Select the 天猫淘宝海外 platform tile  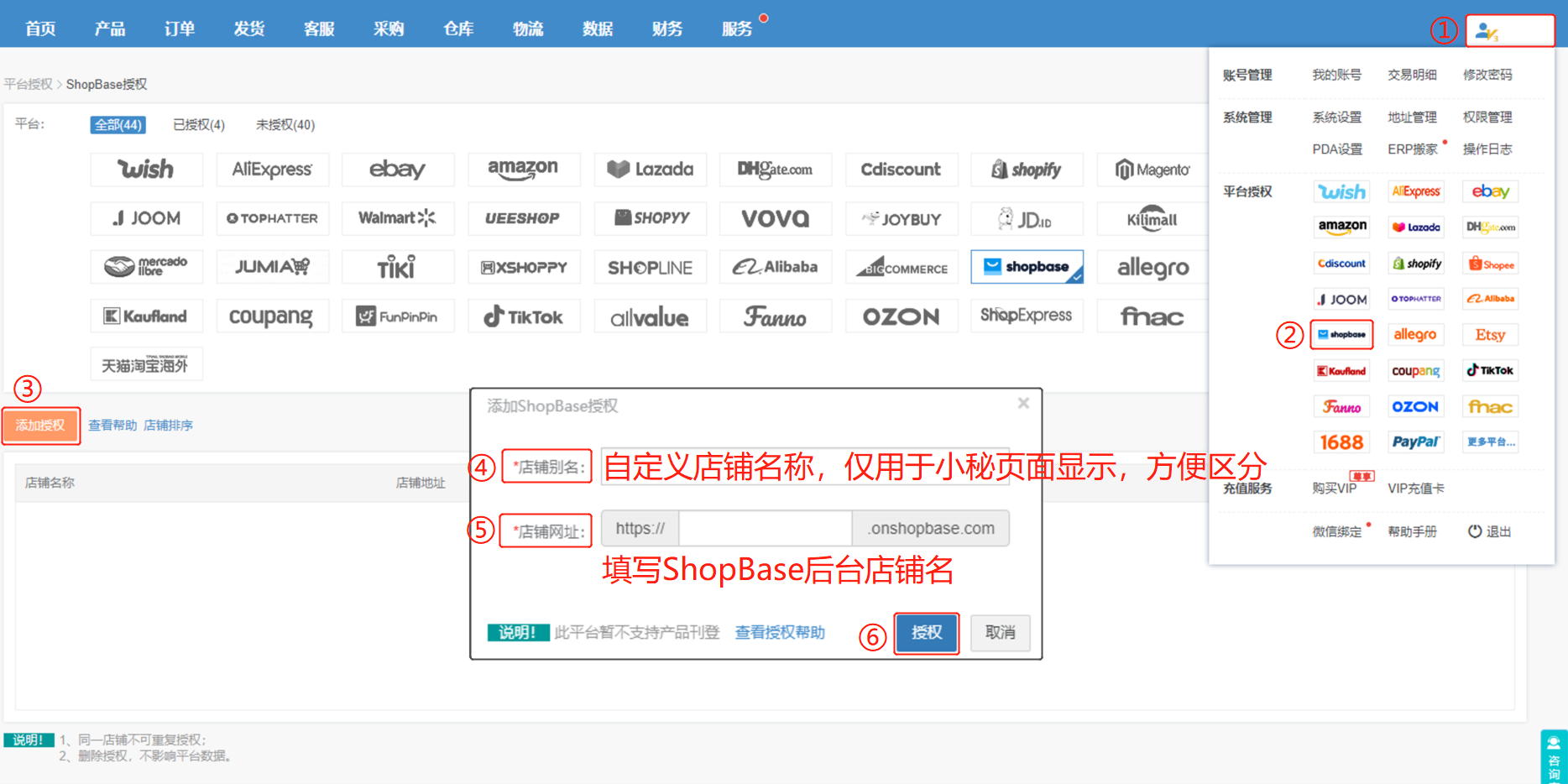click(146, 364)
